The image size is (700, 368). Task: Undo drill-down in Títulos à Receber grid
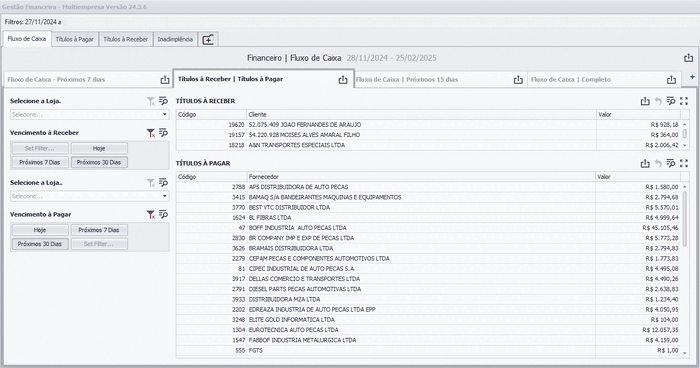tap(658, 101)
